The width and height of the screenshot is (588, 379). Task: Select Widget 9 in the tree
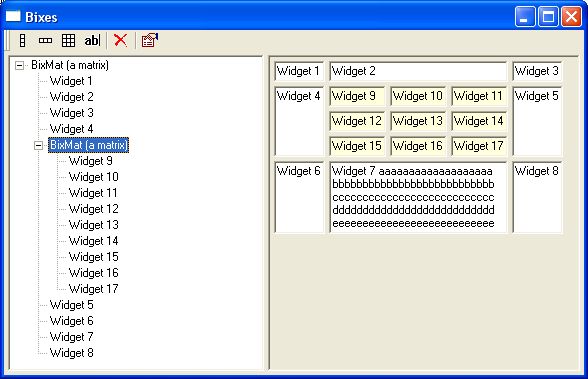coord(90,161)
